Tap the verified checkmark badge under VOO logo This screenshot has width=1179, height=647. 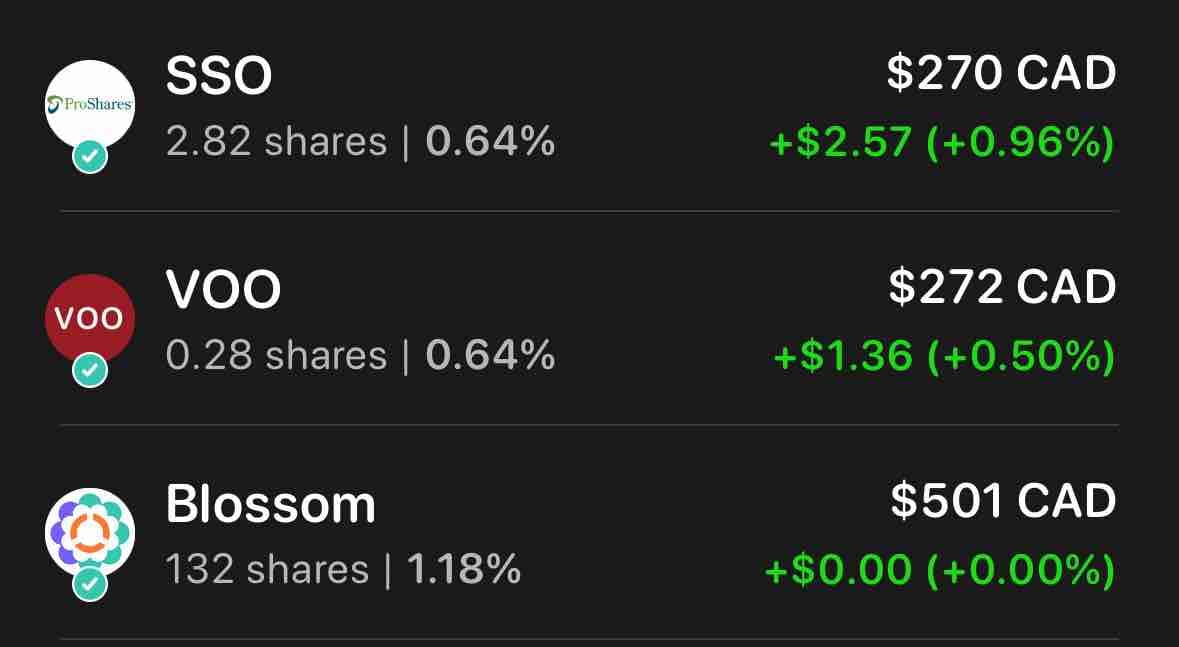click(x=90, y=370)
